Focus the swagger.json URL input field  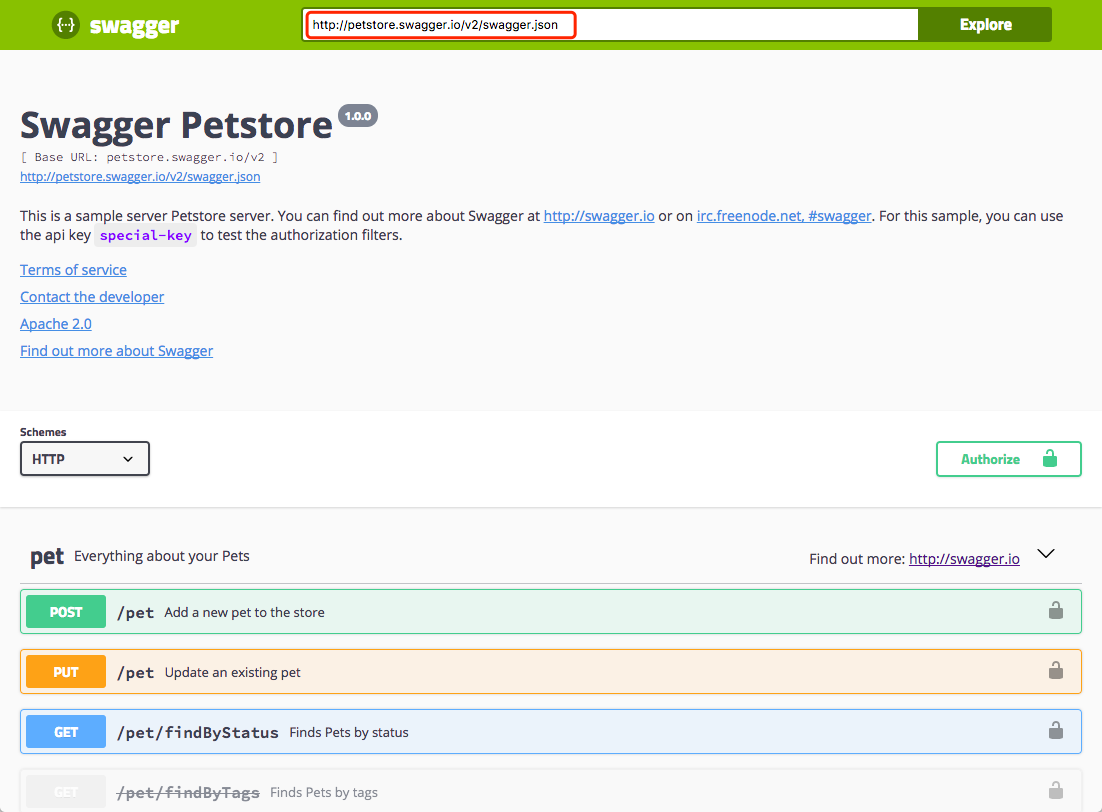pyautogui.click(x=610, y=25)
